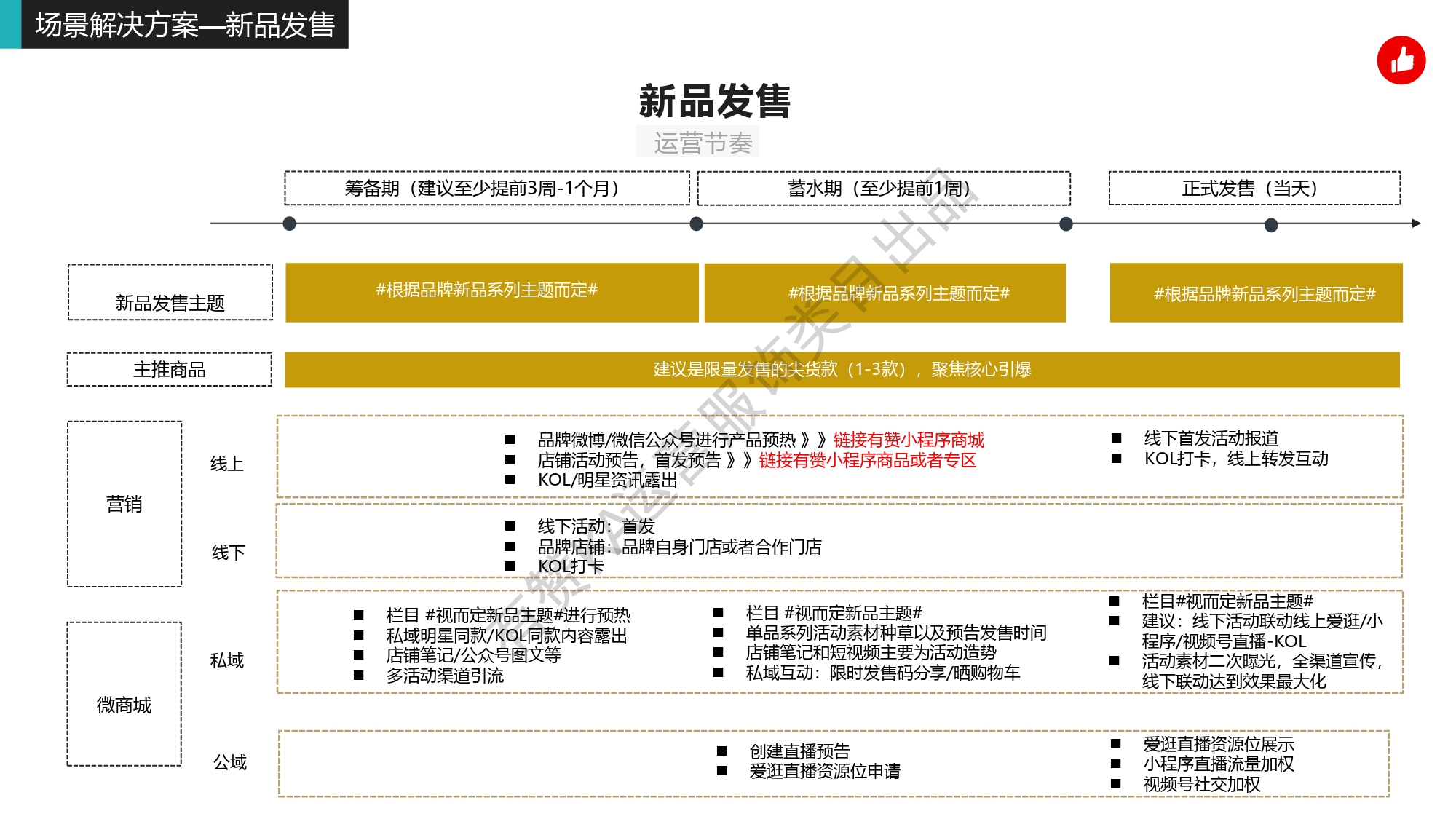Click the line KOL打卡，线上转发互动
This screenshot has width=1456, height=819.
(x=1236, y=459)
